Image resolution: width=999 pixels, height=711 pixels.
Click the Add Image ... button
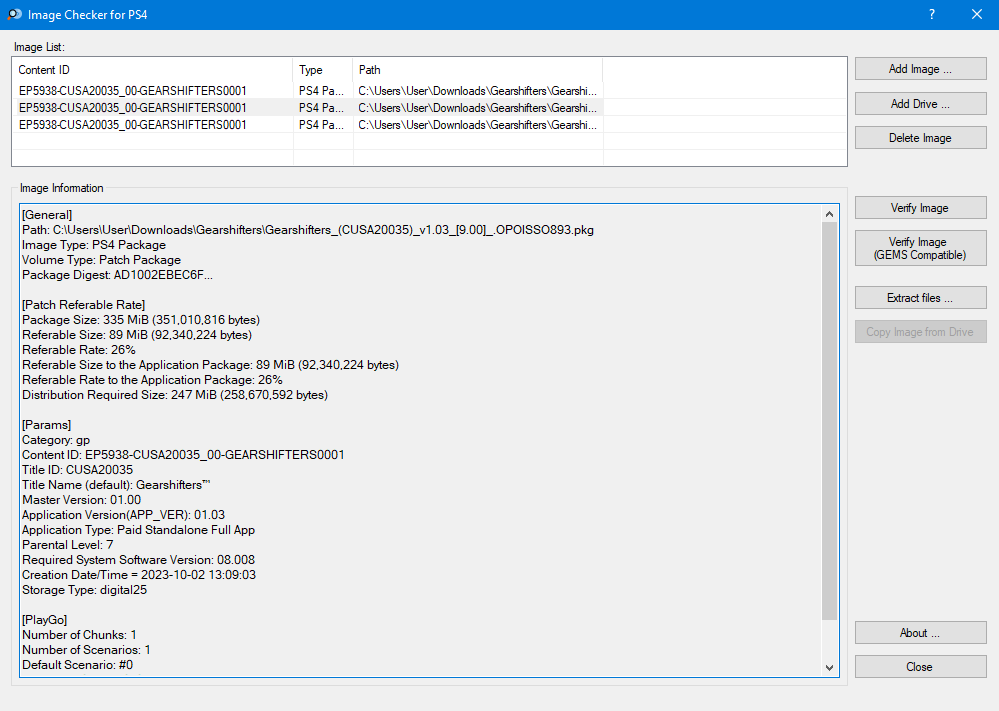tap(921, 69)
